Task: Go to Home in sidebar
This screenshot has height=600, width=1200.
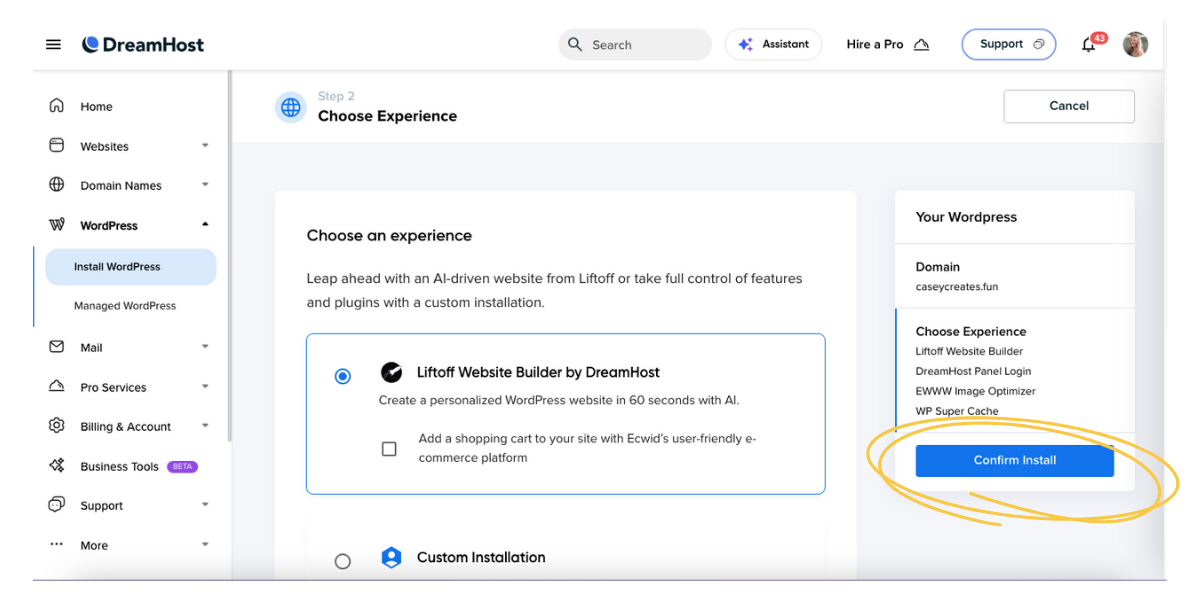Action: pos(96,107)
